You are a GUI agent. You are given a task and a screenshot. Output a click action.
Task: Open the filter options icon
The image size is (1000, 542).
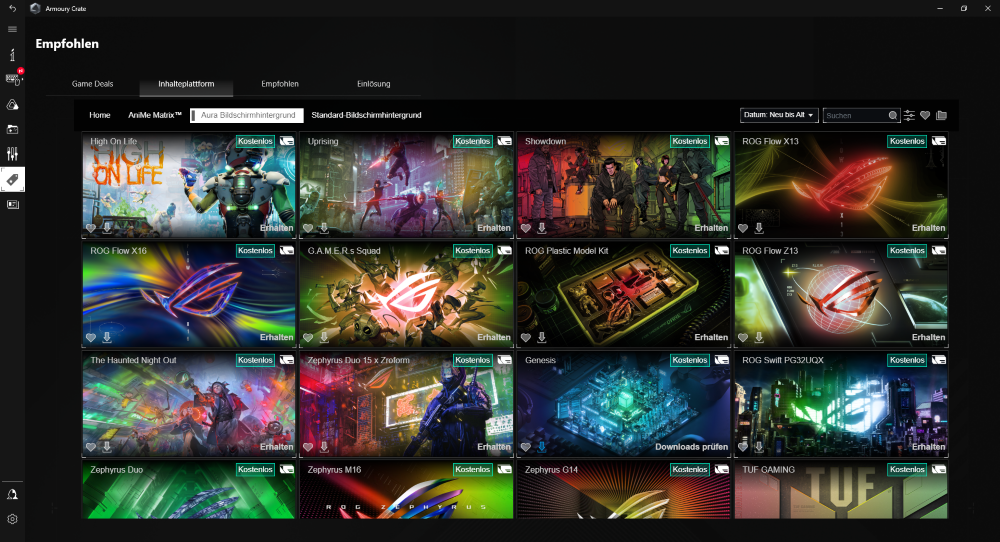(909, 115)
